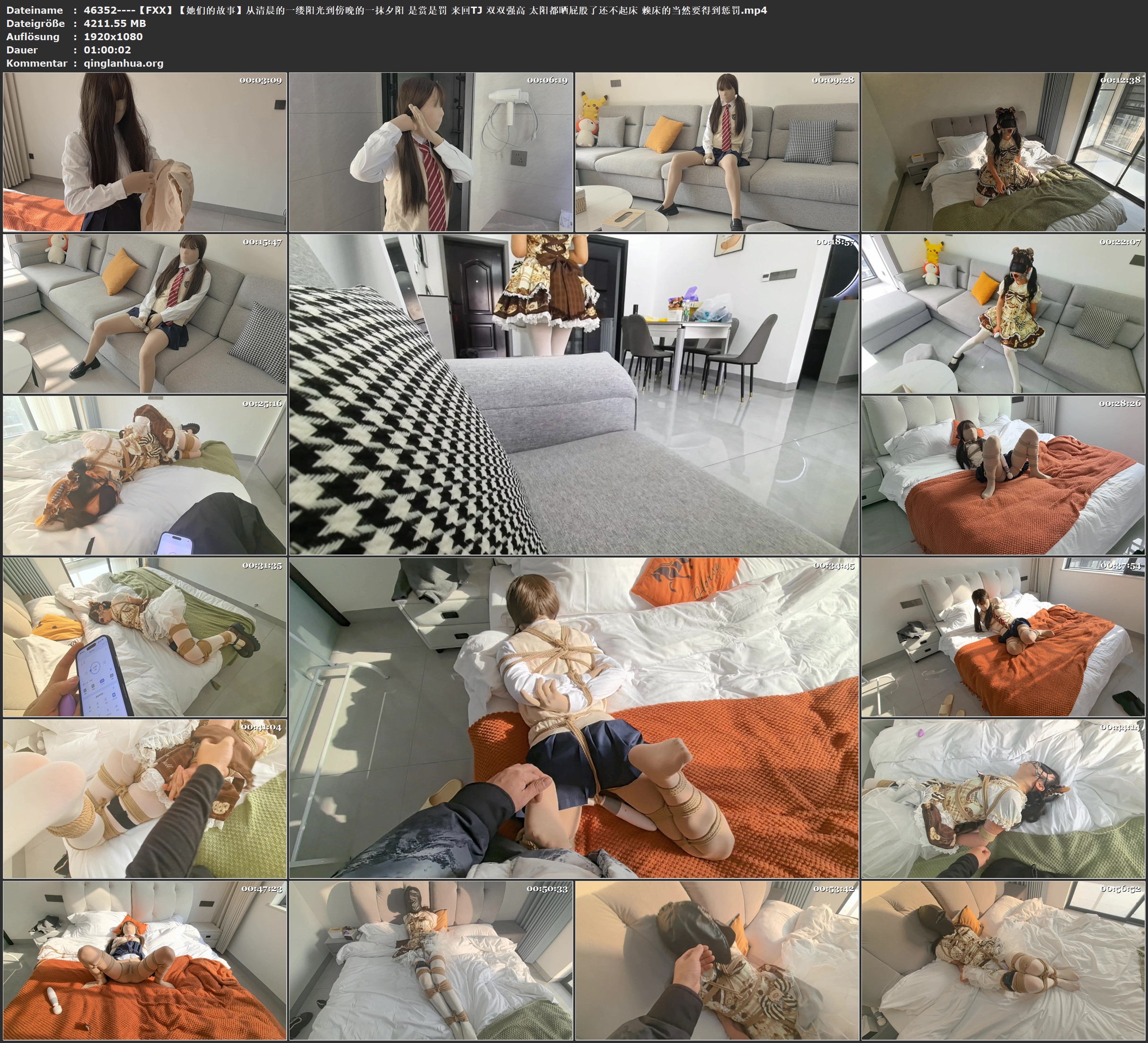1148x1043 pixels.
Task: Select the thumbnail at 00:47:23
Action: coord(145,960)
